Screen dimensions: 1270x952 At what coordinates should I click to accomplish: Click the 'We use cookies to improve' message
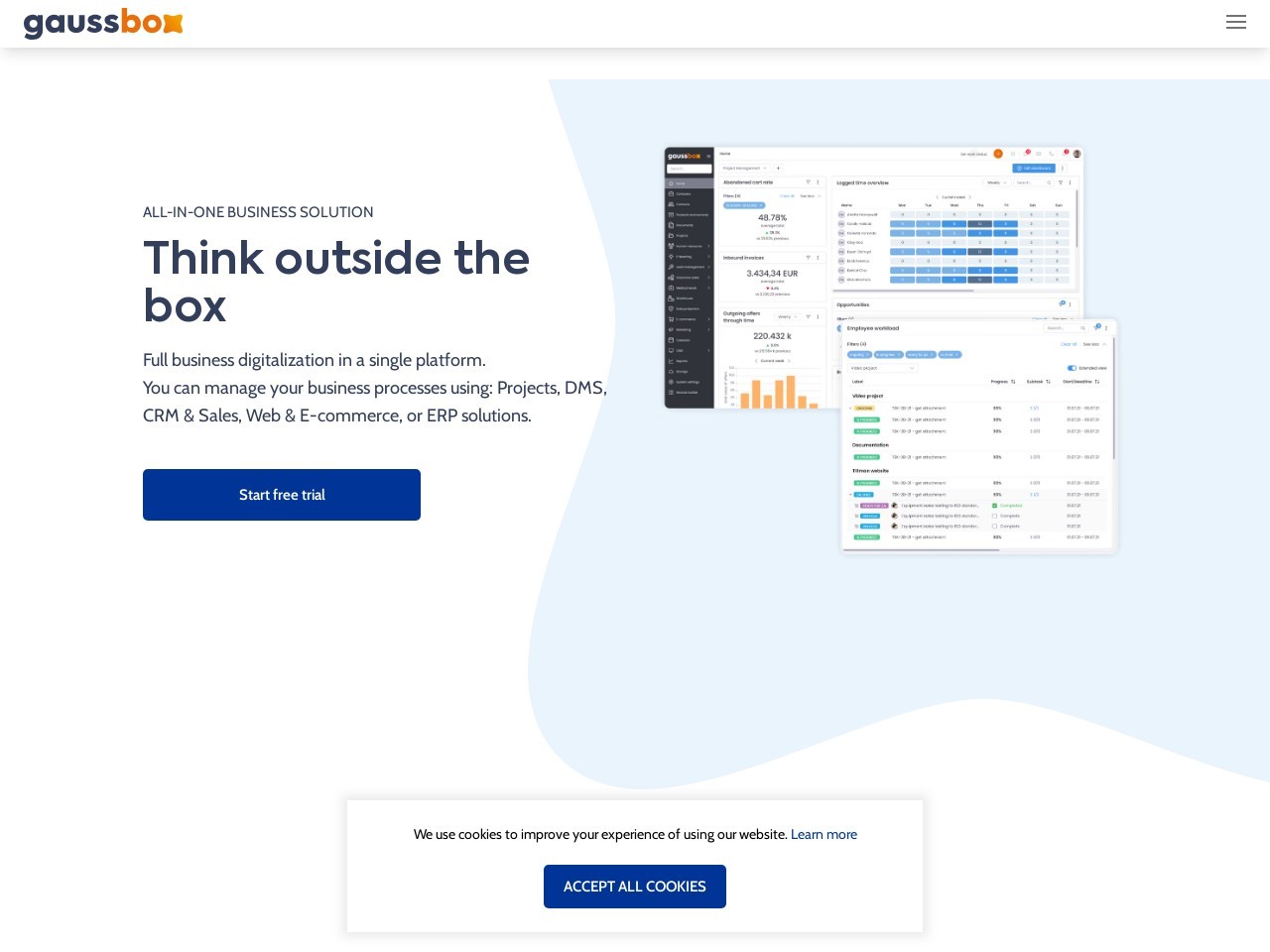pyautogui.click(x=600, y=834)
